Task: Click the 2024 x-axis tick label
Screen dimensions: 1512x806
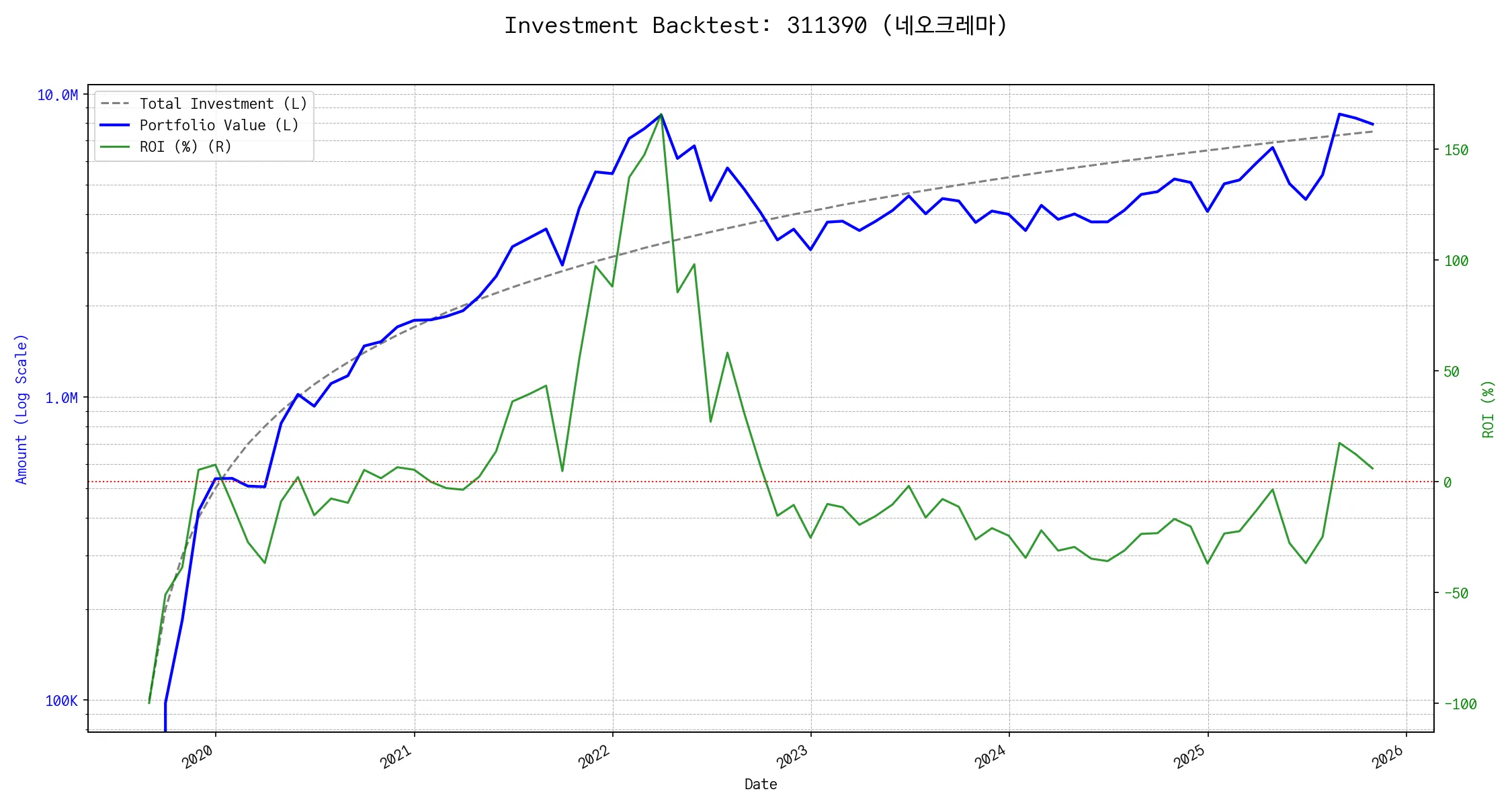Action: click(991, 756)
